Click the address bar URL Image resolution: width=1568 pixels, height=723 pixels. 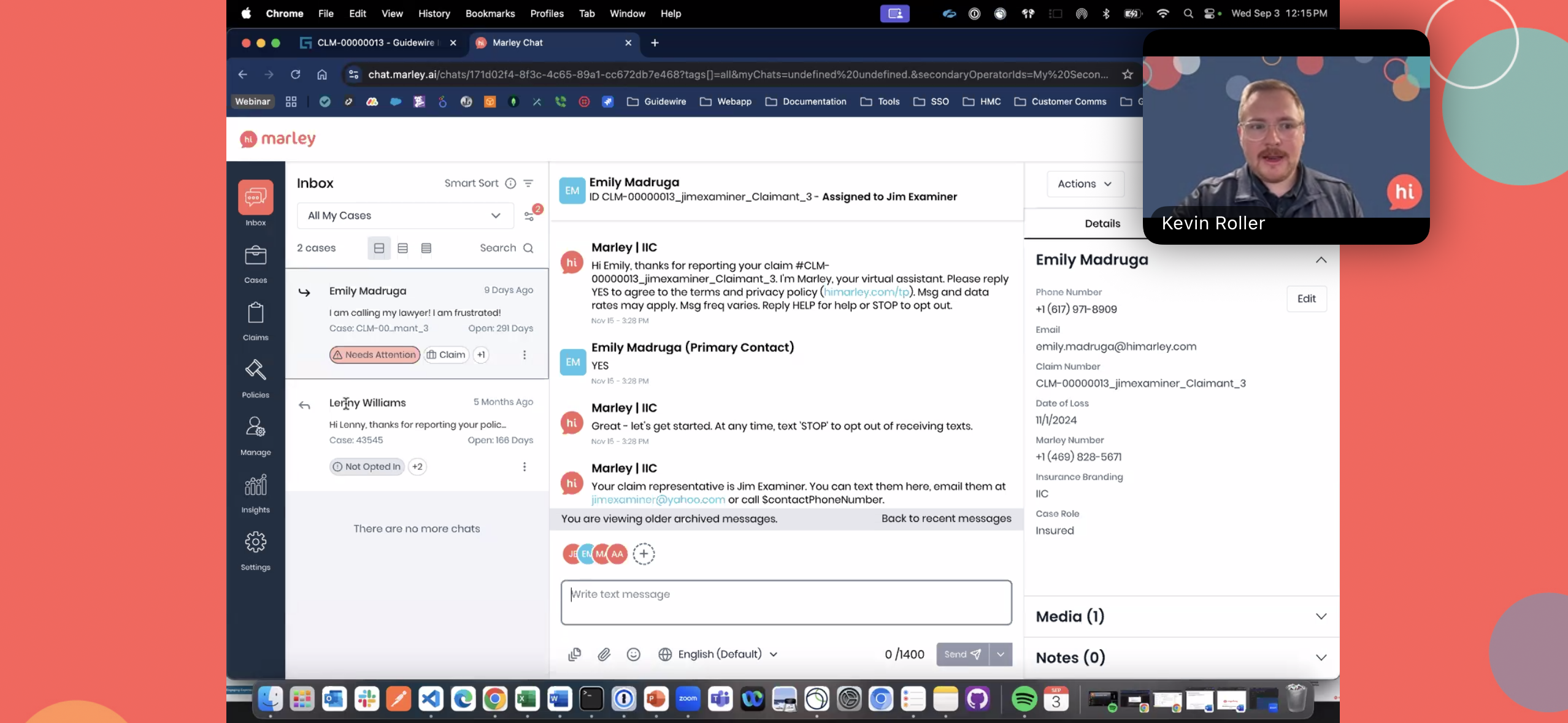[x=737, y=74]
